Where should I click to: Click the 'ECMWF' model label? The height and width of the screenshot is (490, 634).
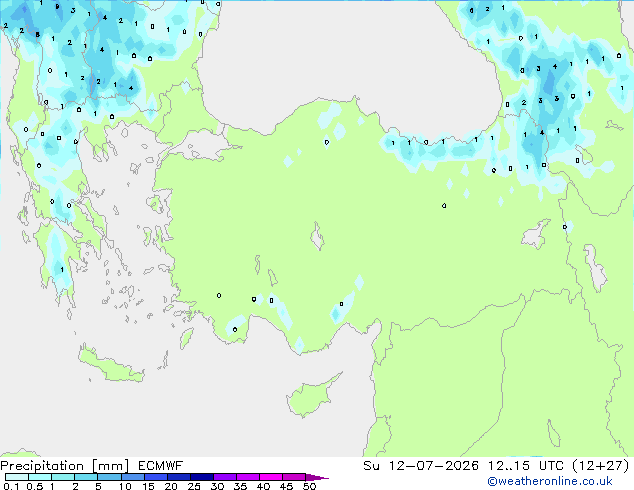[x=161, y=466]
